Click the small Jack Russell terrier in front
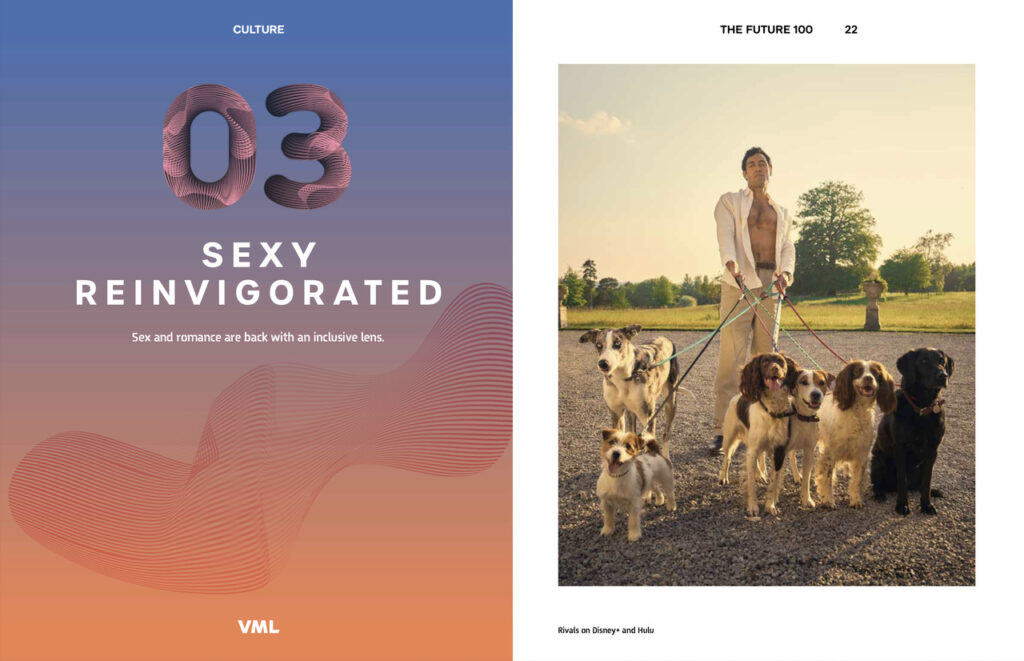This screenshot has height=661, width=1024. [633, 480]
